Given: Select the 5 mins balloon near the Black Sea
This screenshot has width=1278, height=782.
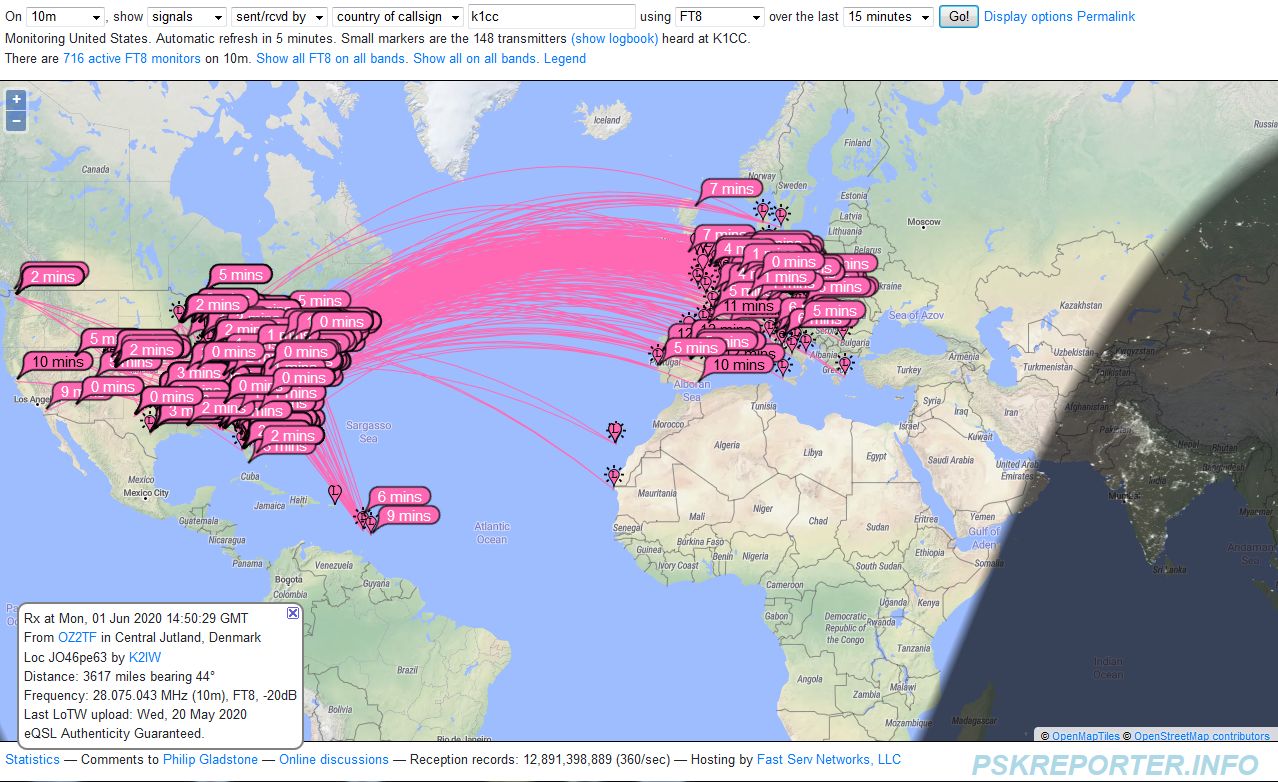Looking at the screenshot, I should click(x=833, y=311).
